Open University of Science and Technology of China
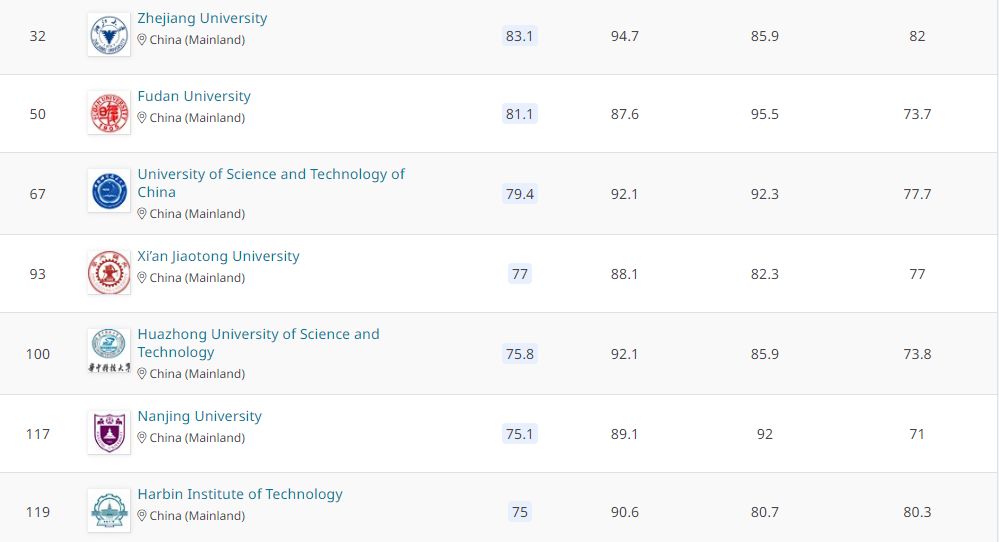This screenshot has width=999, height=542. [x=270, y=175]
